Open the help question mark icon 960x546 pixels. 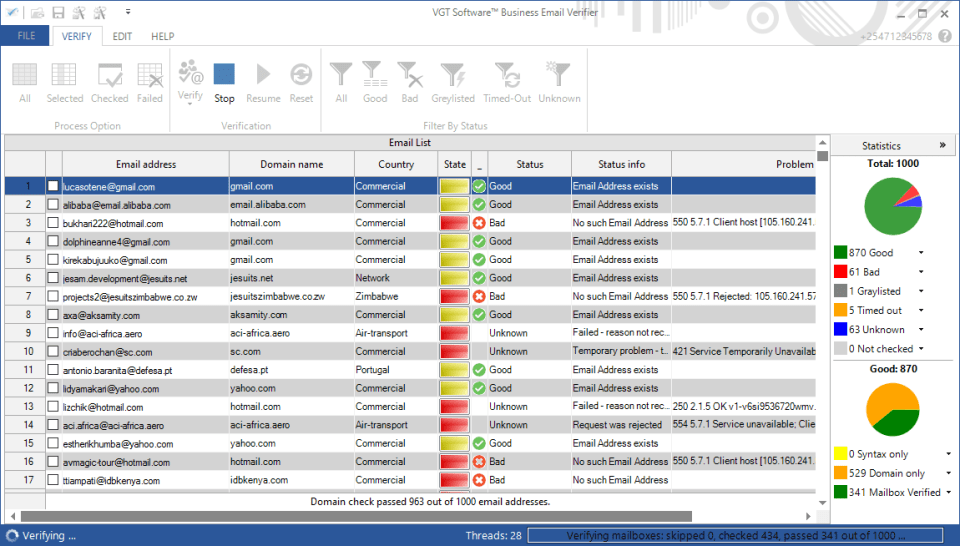945,36
